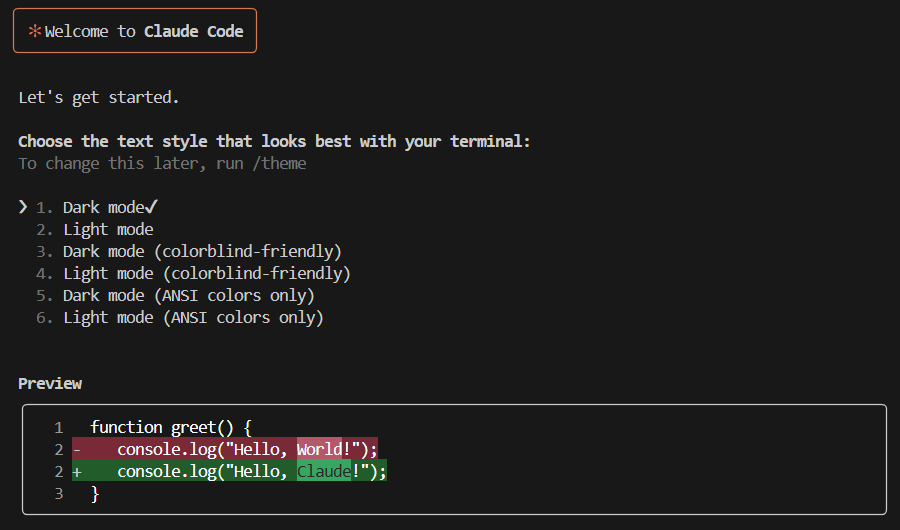Pick "5. Dark mode (ANSI colors only)"

click(x=175, y=296)
